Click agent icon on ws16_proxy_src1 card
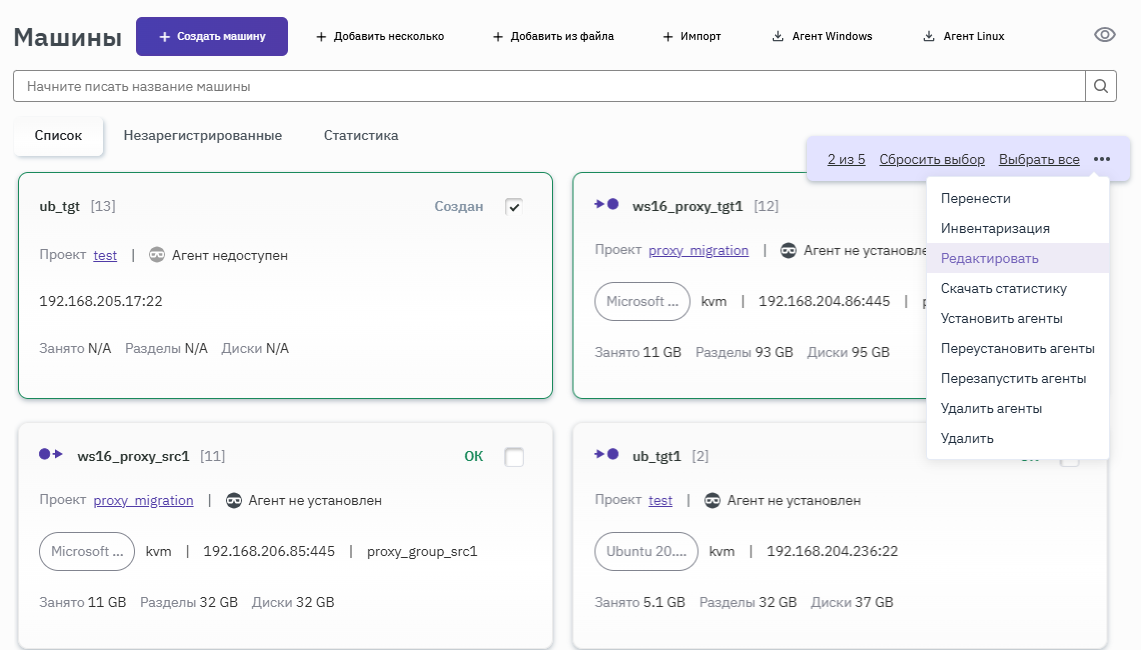 pos(234,500)
